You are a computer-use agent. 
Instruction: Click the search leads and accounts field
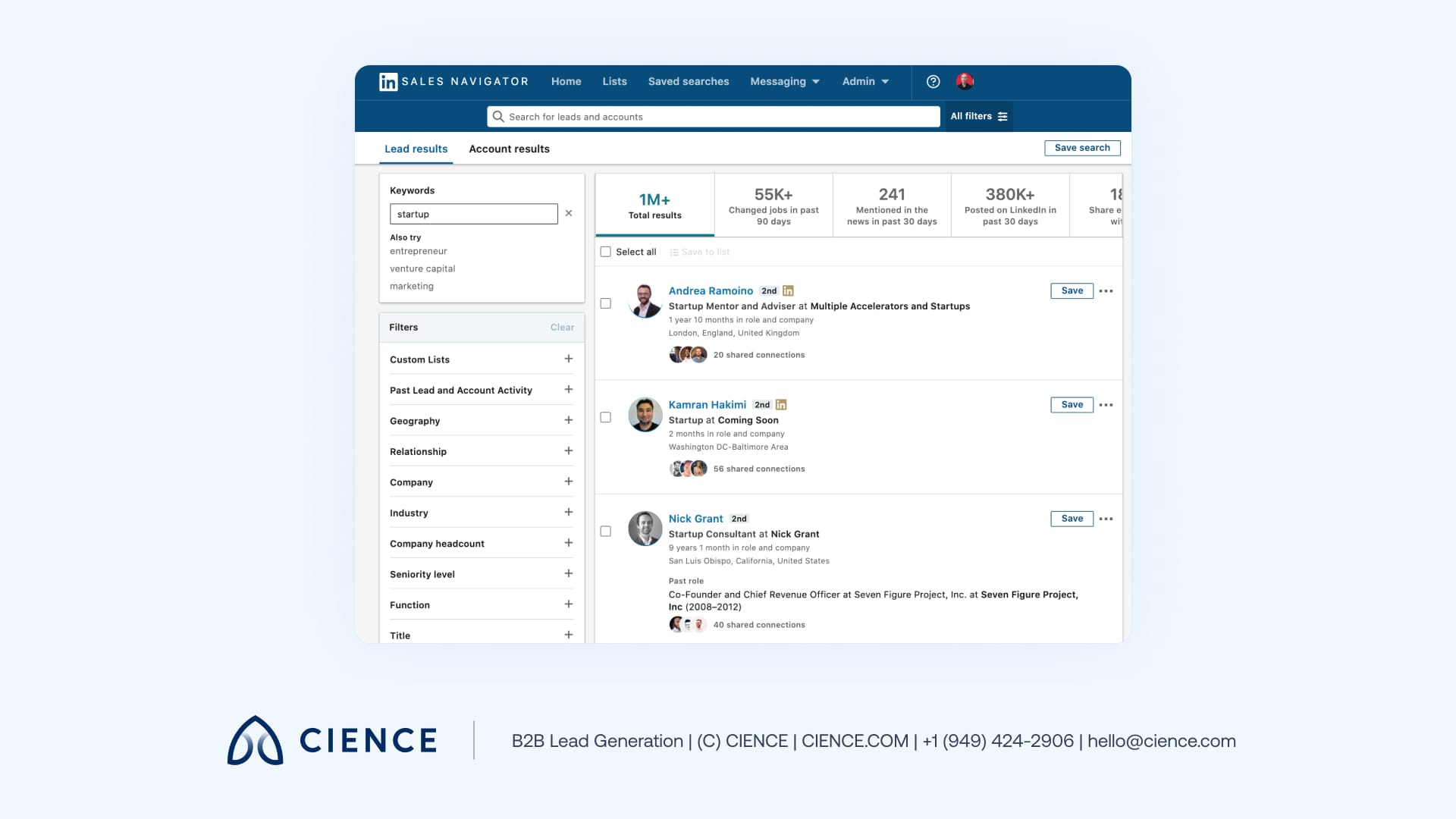point(713,117)
